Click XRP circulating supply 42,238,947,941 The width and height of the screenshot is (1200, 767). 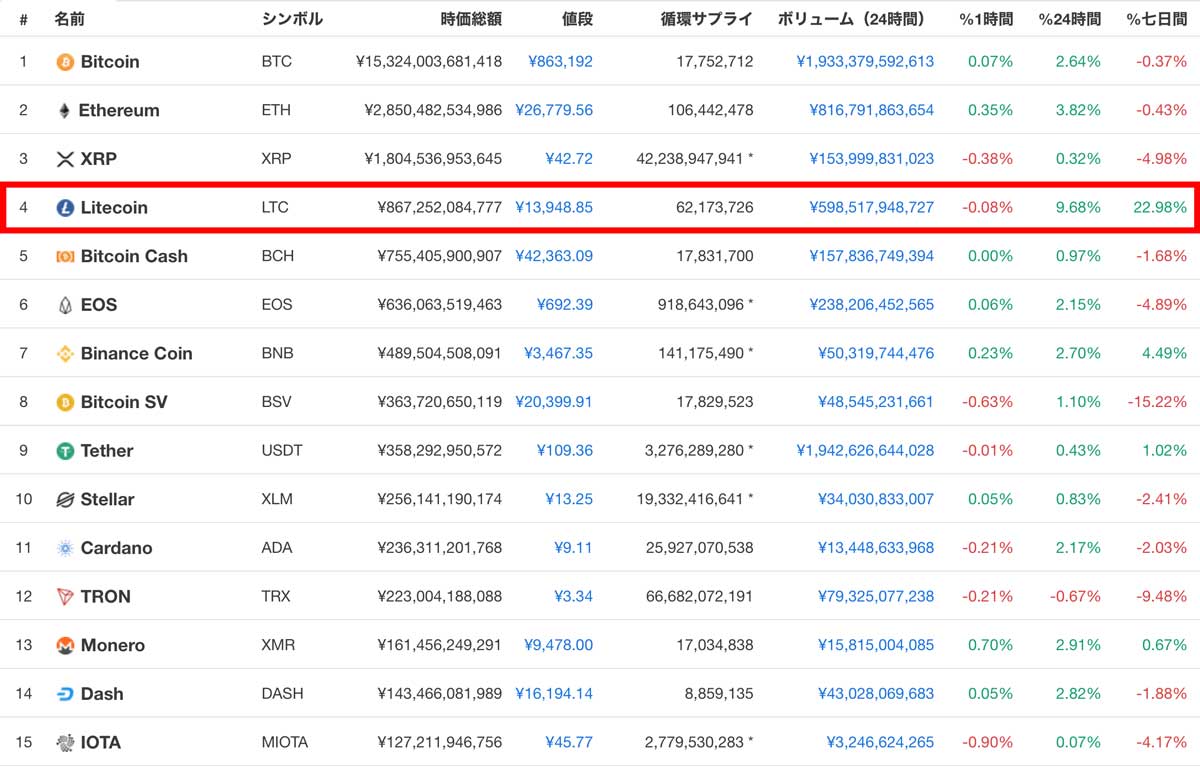tap(690, 159)
